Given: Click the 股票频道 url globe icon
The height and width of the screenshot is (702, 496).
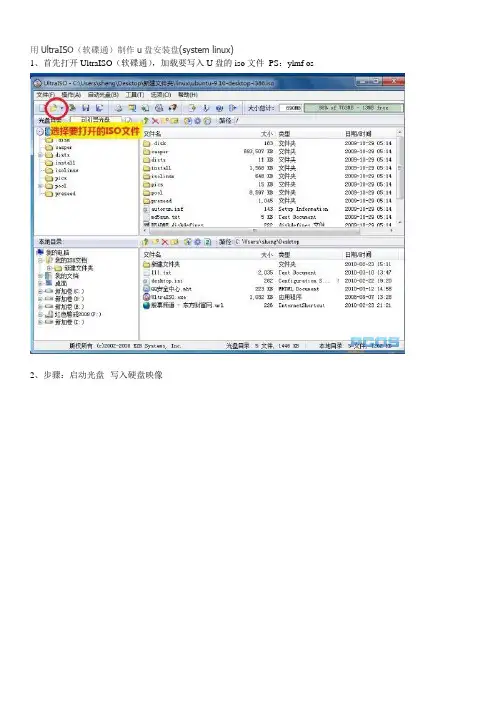Looking at the screenshot, I should point(146,305).
